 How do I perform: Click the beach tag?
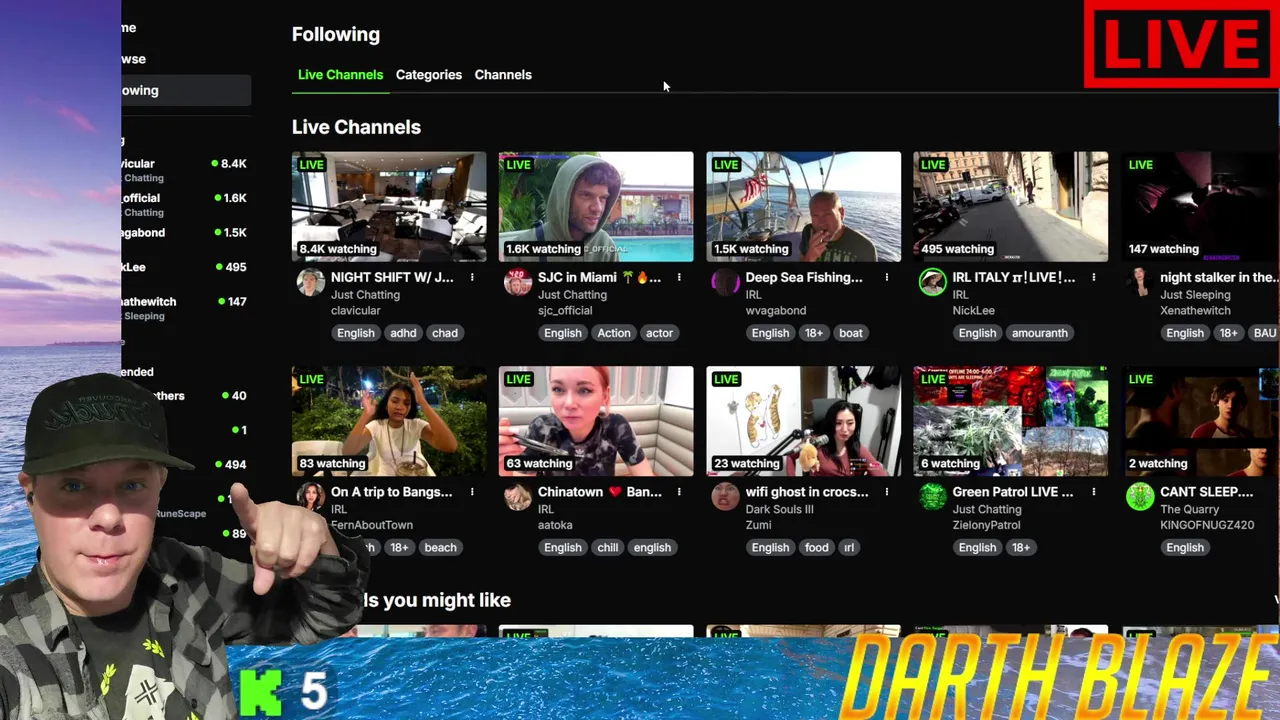pos(440,547)
